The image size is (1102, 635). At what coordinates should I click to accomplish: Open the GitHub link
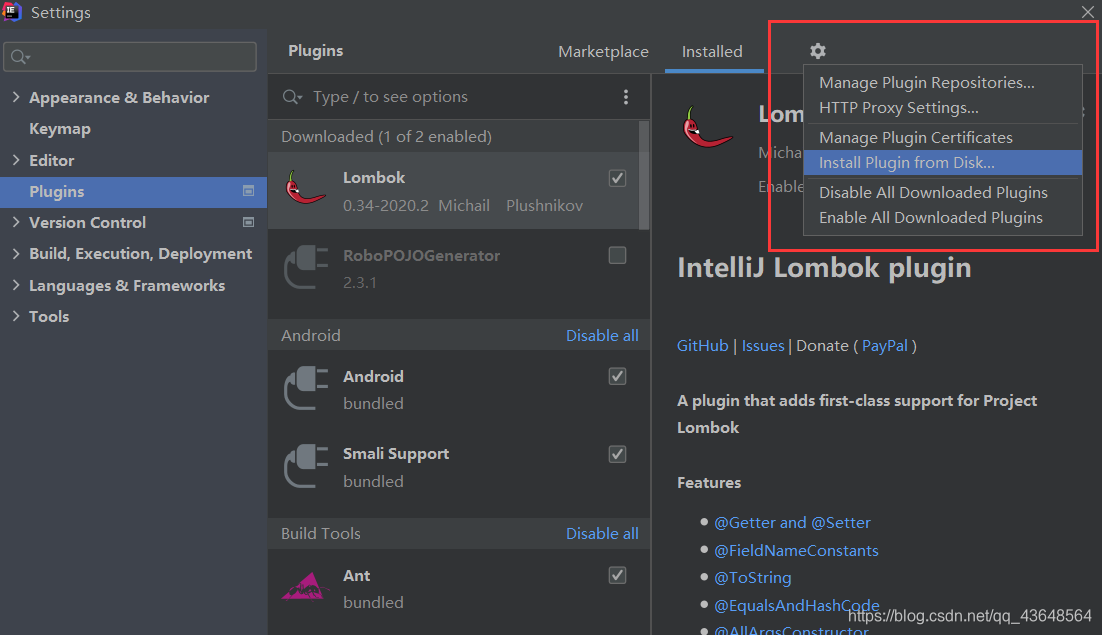[x=702, y=346]
